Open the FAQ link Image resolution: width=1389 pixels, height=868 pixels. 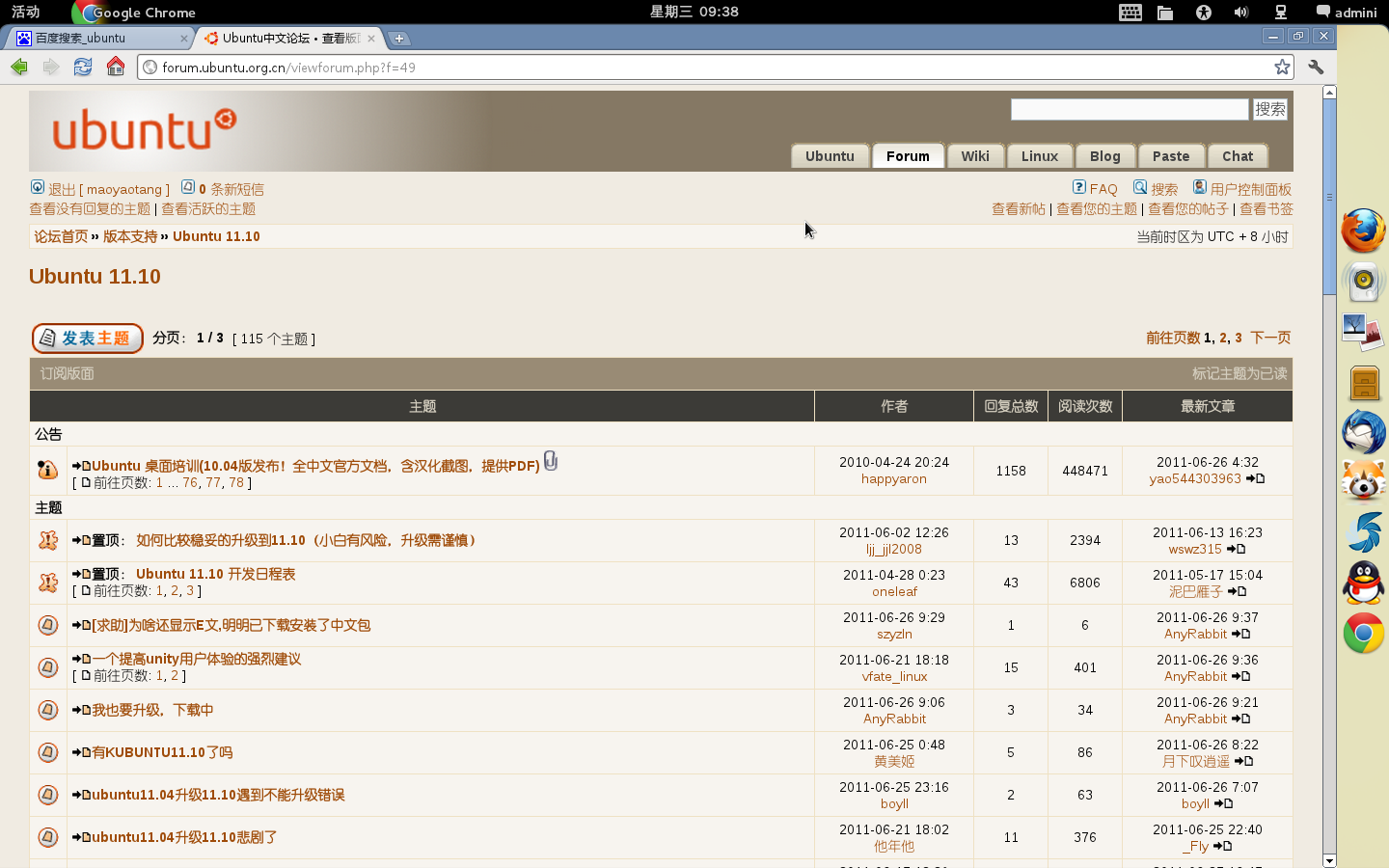pyautogui.click(x=1103, y=189)
